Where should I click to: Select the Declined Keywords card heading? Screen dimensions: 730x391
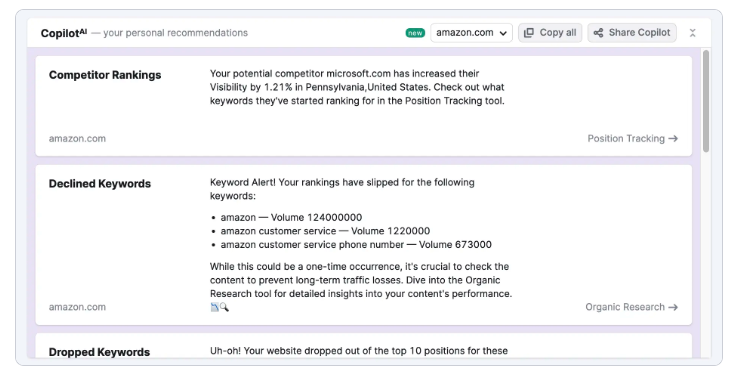[100, 184]
